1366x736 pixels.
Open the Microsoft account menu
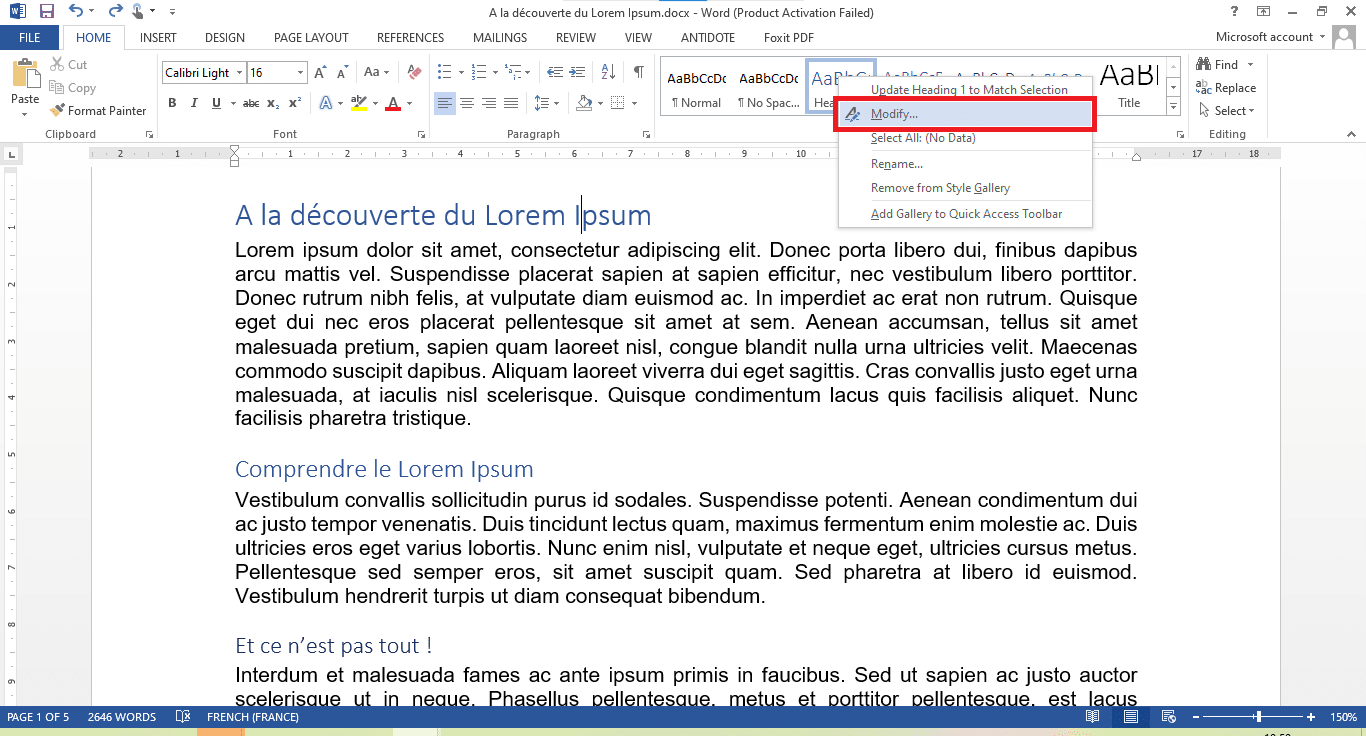click(1270, 38)
